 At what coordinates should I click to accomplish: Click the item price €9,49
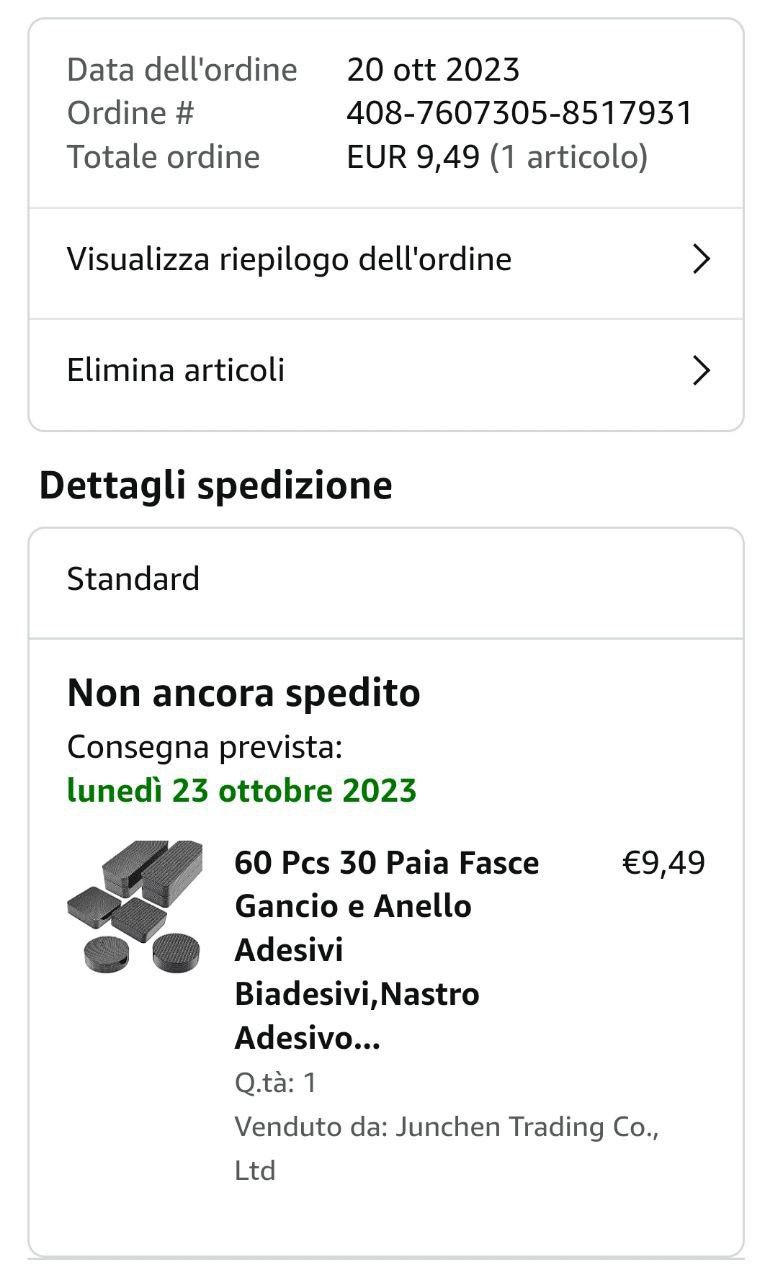point(663,863)
